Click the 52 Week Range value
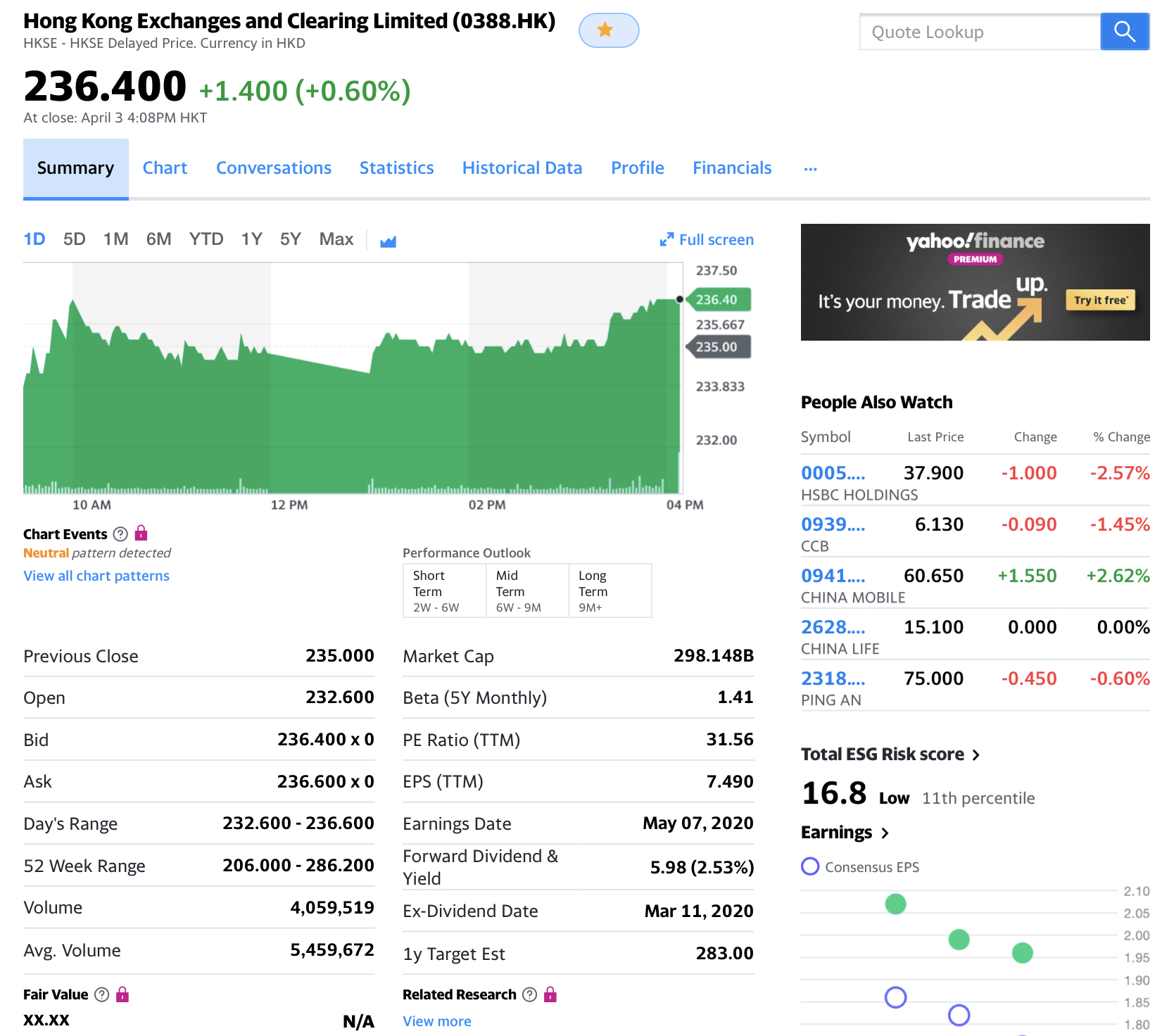Image resolution: width=1174 pixels, height=1036 pixels. (x=298, y=866)
